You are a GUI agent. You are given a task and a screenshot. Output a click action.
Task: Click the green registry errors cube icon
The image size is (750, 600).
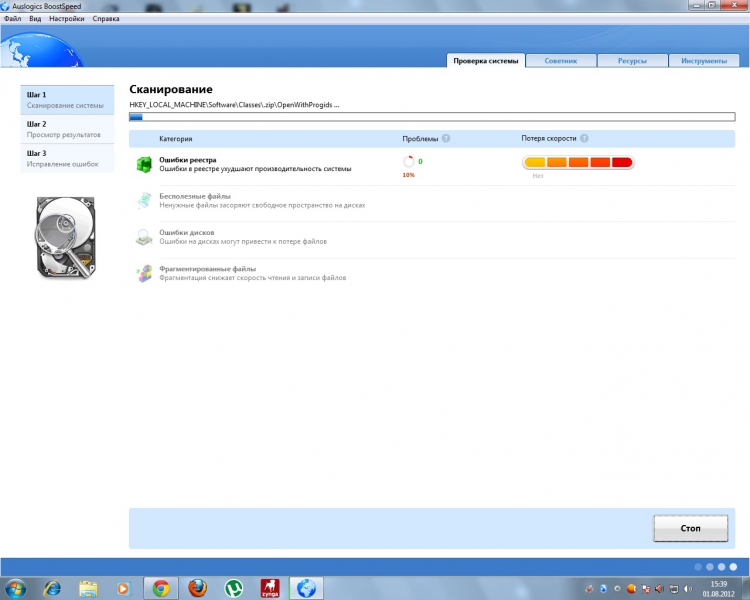click(x=144, y=164)
